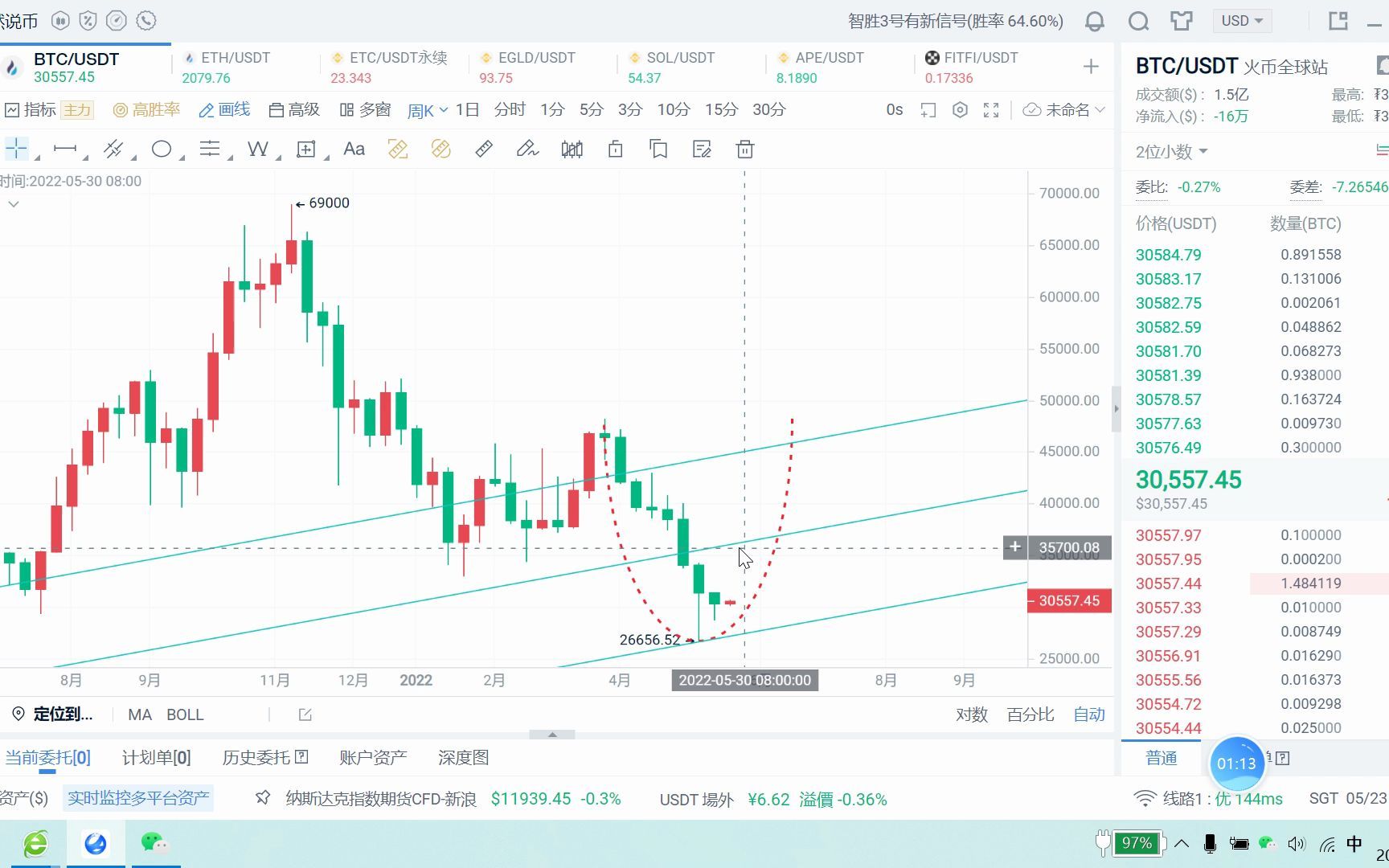Click the pin icon beside Nasdaq ticker
This screenshot has width=1389, height=868.
[263, 798]
